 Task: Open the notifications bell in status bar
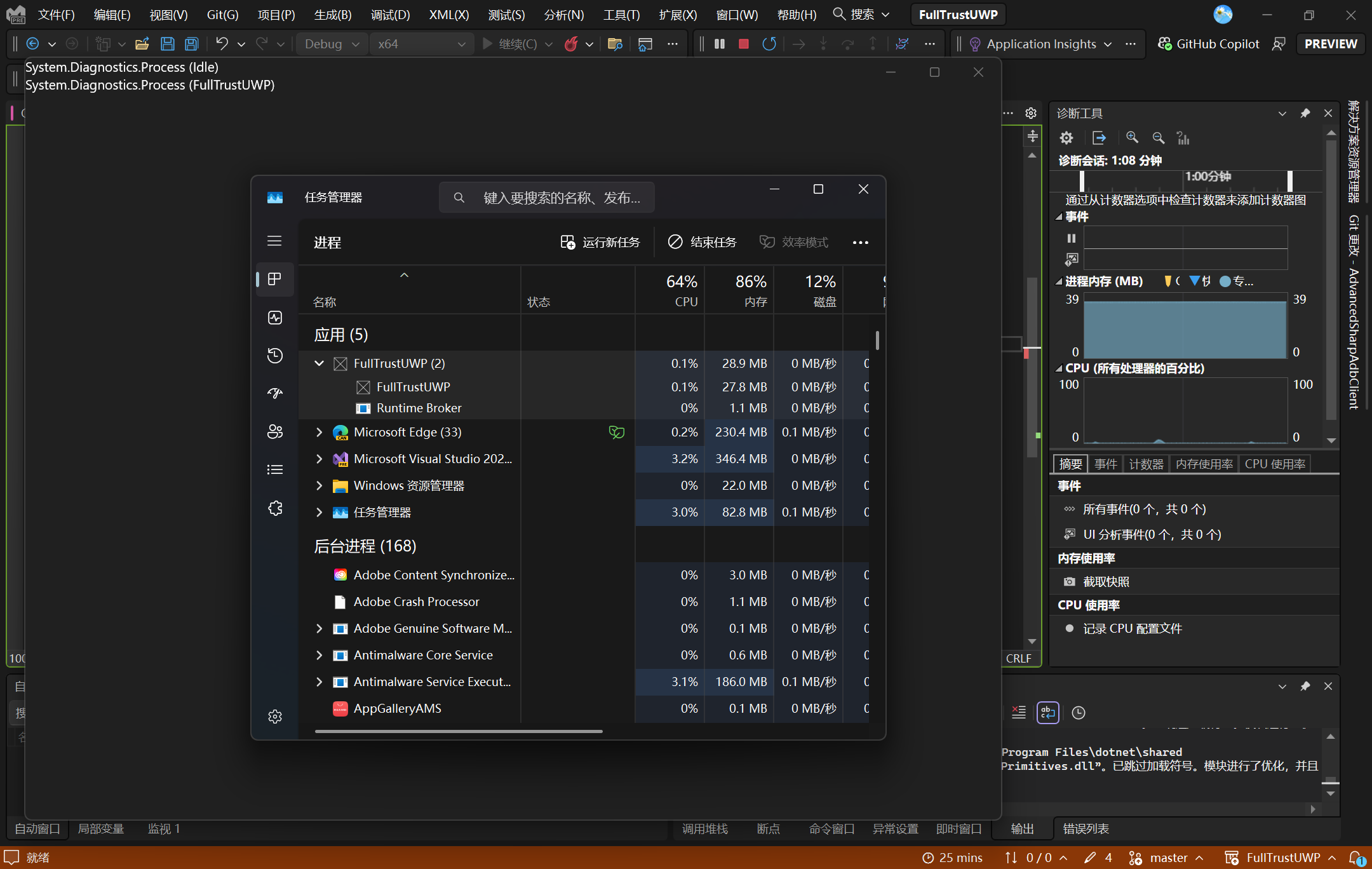pyautogui.click(x=1355, y=858)
